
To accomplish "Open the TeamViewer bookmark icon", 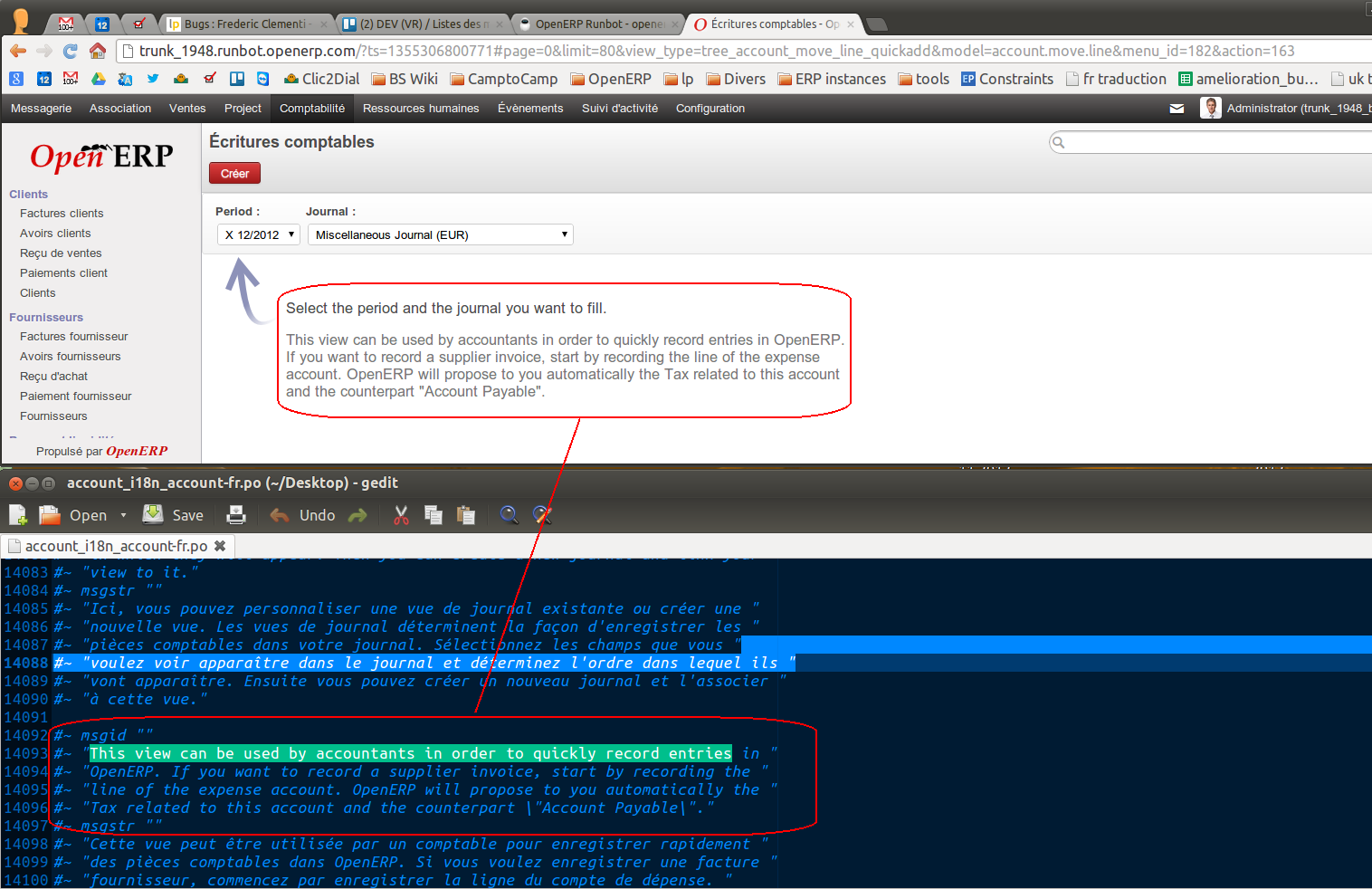I will click(263, 79).
